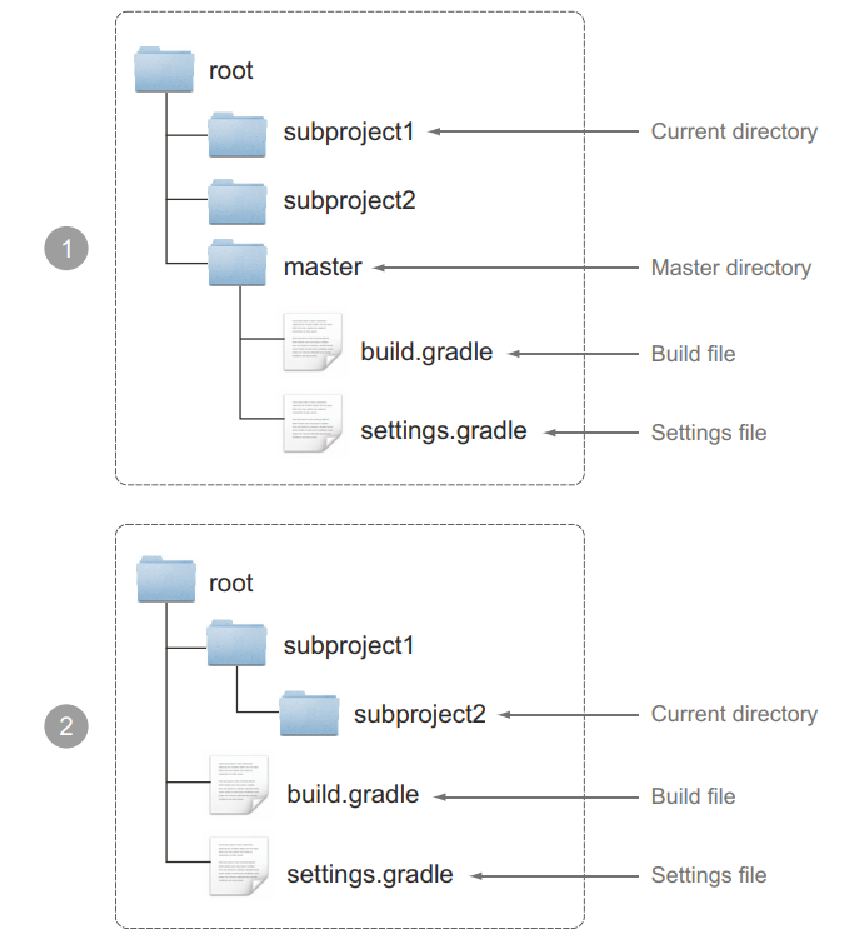Click the build.gradle file icon in diagram 2

[240, 785]
